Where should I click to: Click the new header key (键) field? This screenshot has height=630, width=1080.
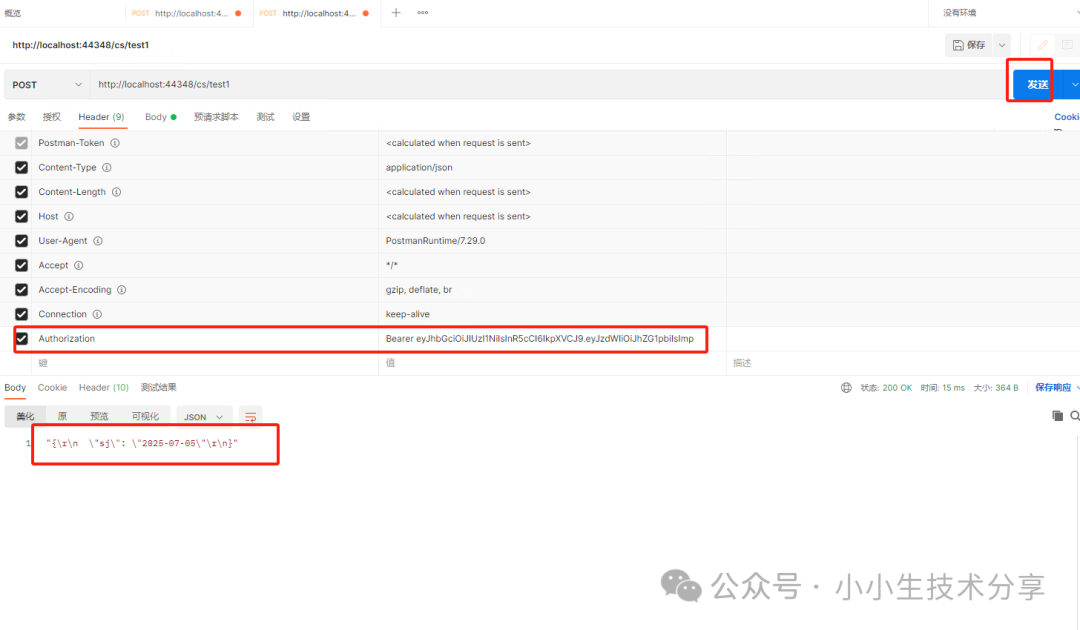[205, 363]
